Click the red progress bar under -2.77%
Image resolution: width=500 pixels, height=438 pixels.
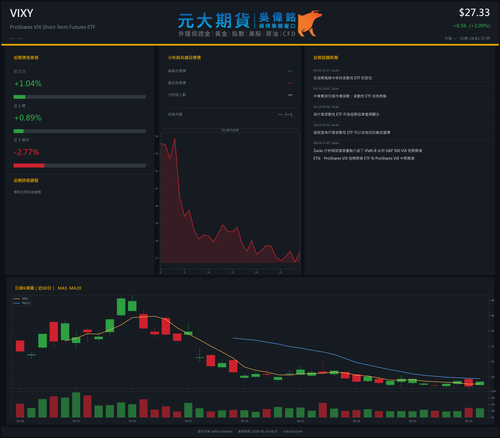coord(29,166)
